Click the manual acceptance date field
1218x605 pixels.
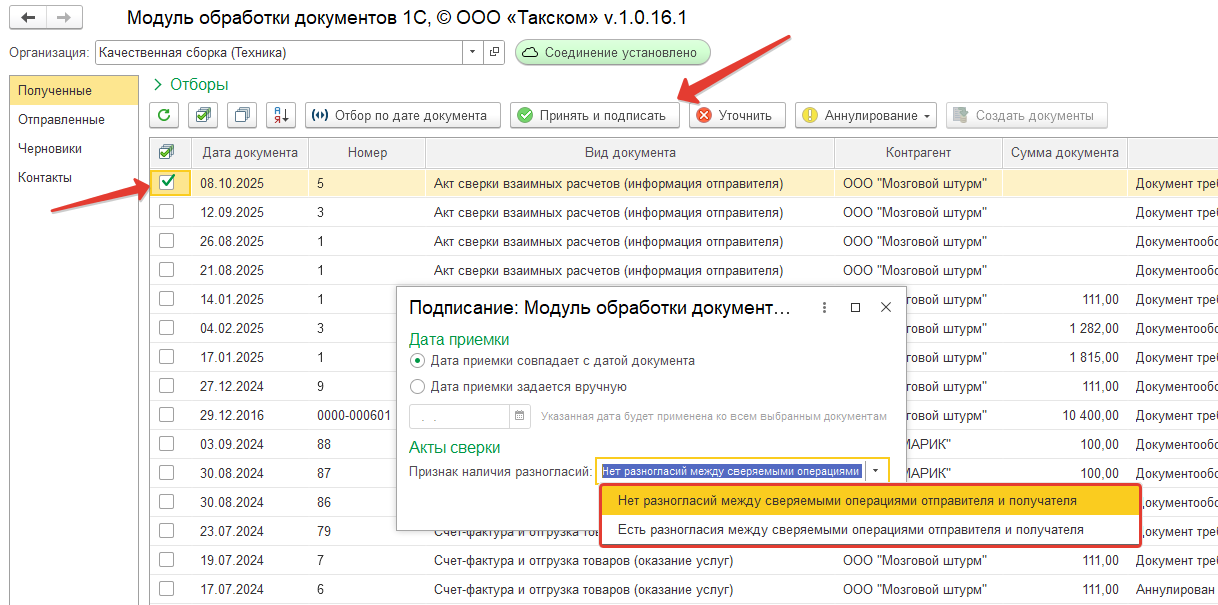pyautogui.click(x=460, y=416)
